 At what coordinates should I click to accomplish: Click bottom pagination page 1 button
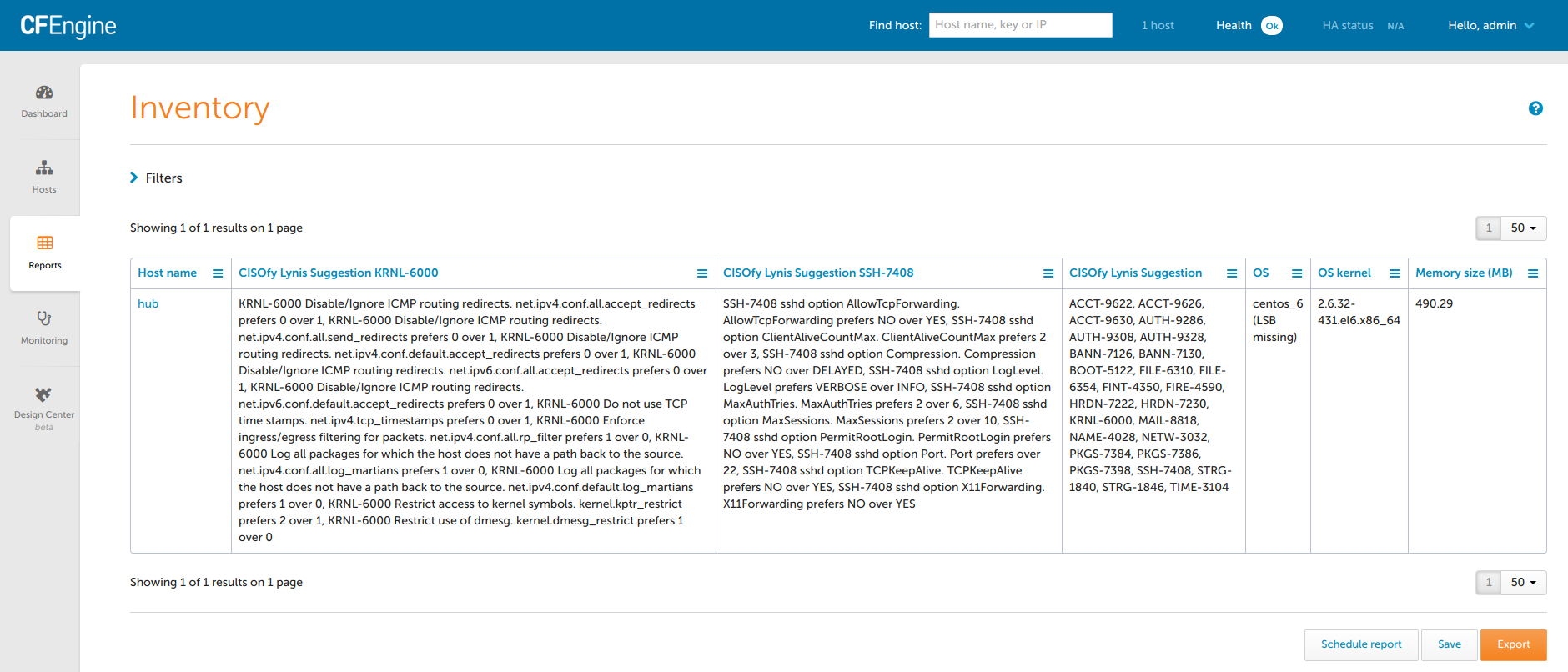tap(1489, 583)
